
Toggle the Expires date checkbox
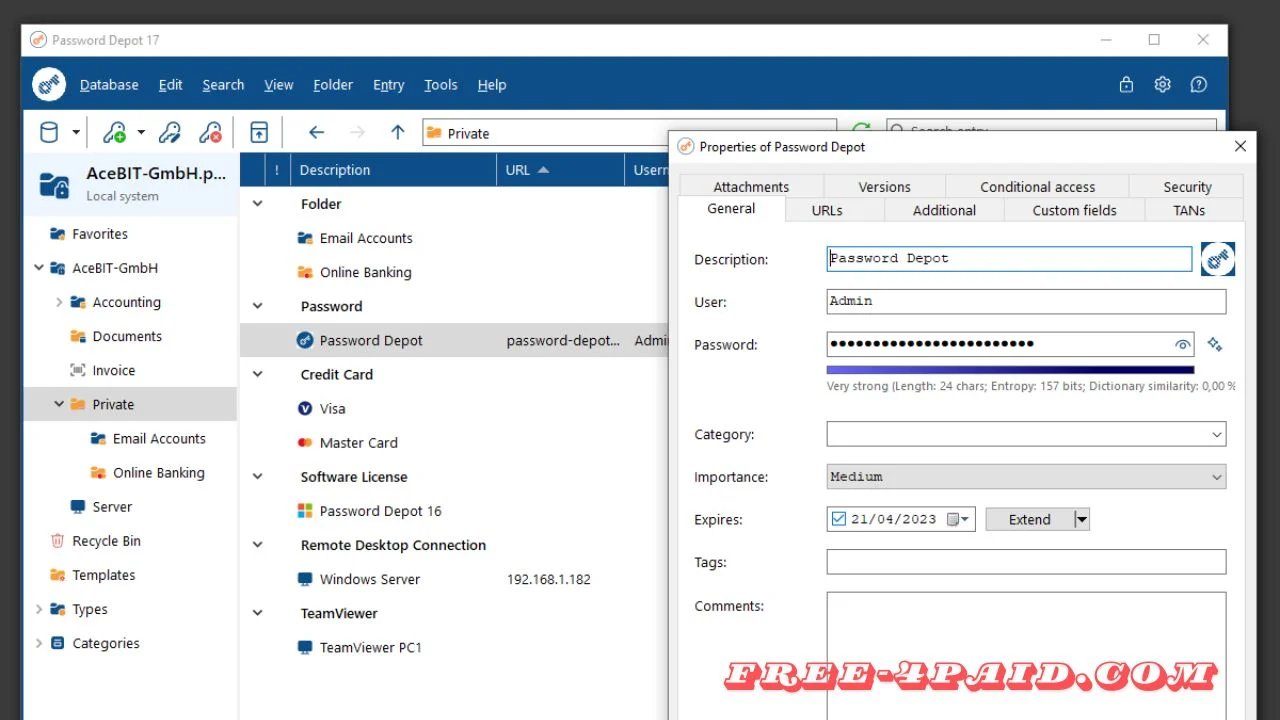(x=838, y=519)
